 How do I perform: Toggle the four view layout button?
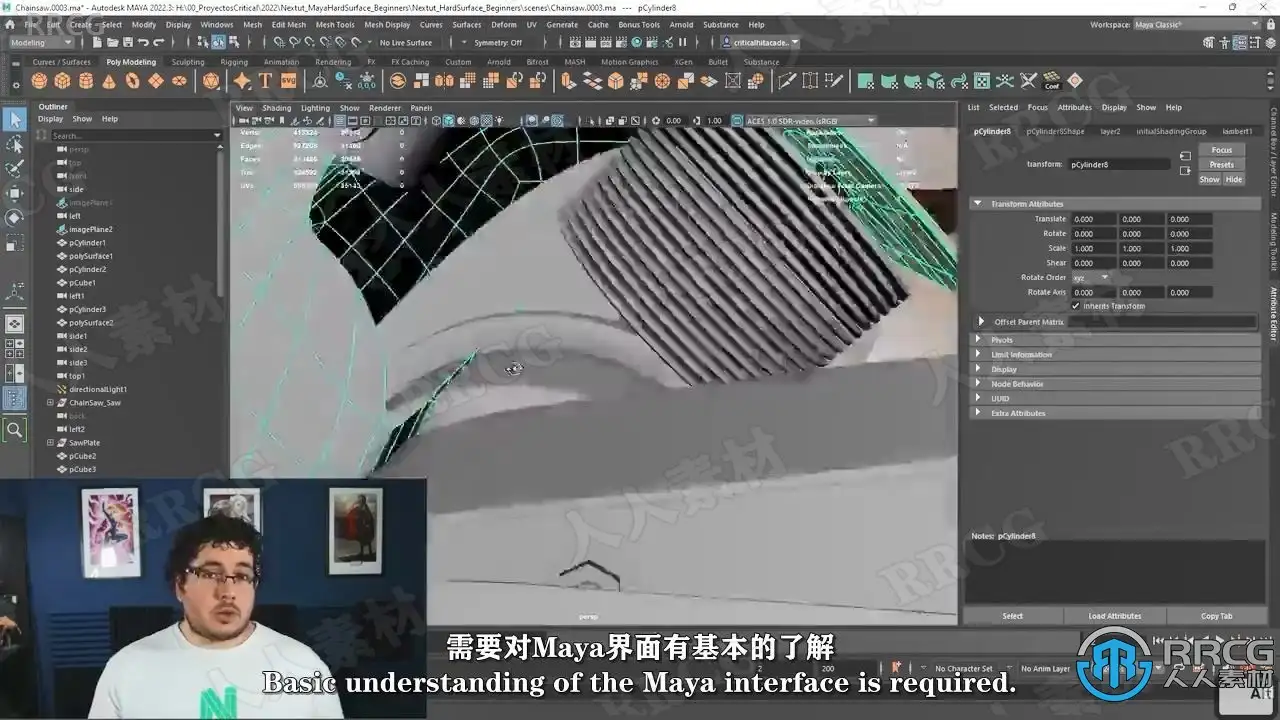[x=14, y=348]
